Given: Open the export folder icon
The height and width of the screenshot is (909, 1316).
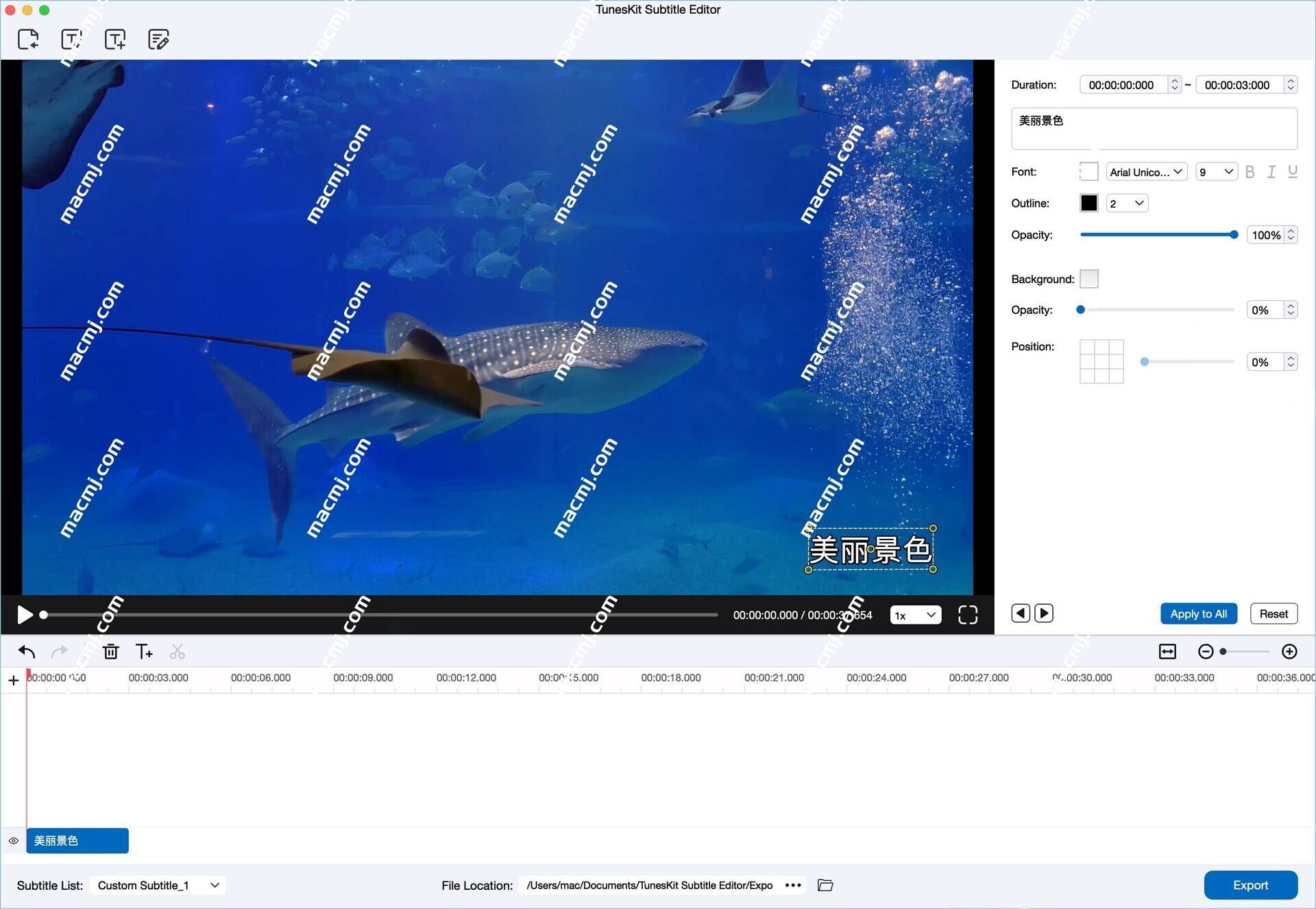Looking at the screenshot, I should click(x=825, y=885).
